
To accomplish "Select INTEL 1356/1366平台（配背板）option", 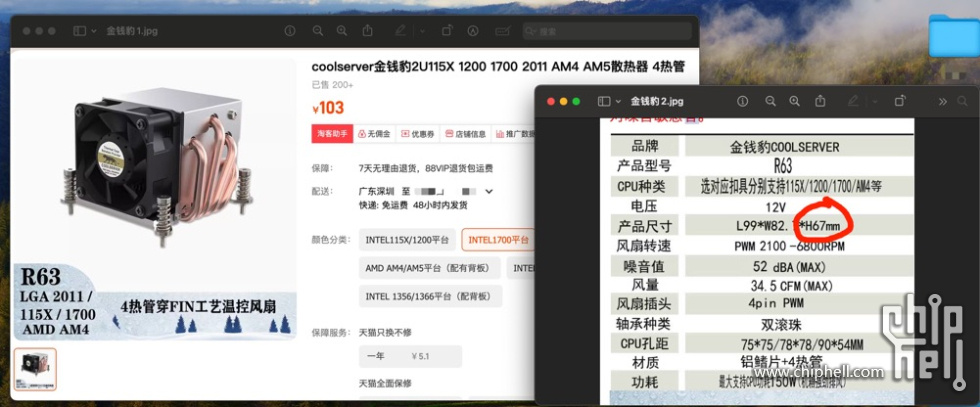I will click(x=430, y=296).
